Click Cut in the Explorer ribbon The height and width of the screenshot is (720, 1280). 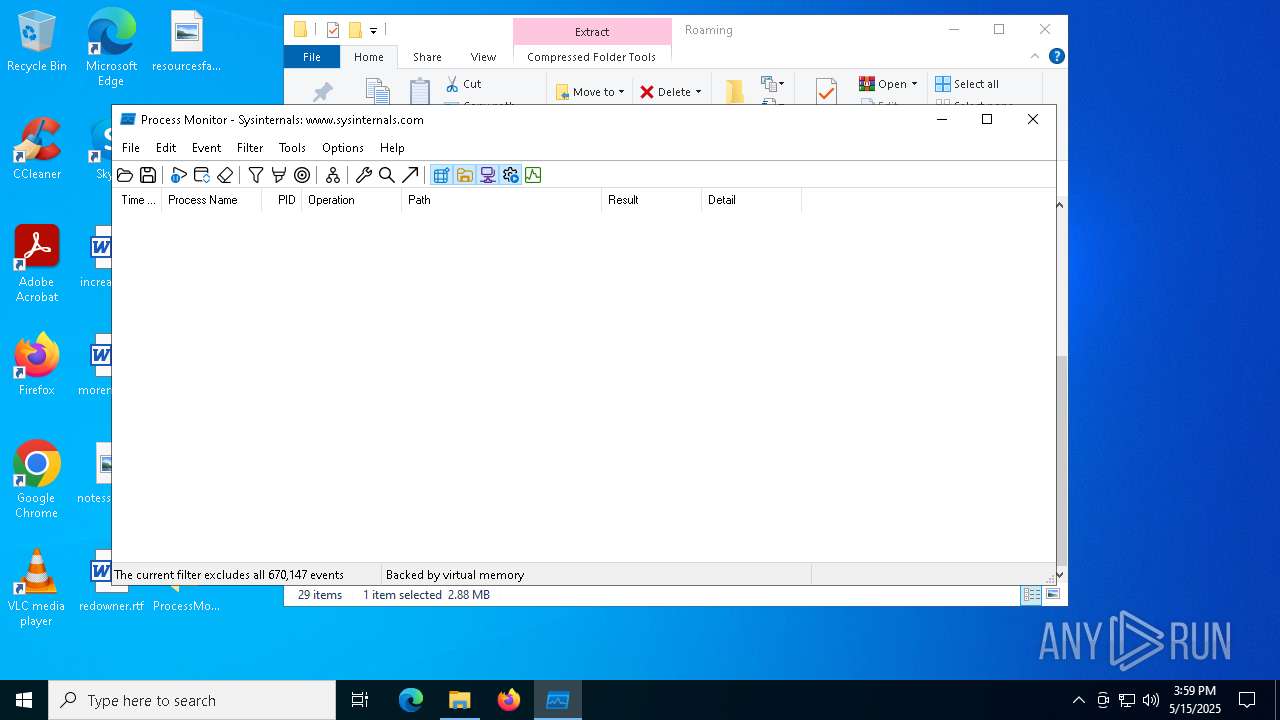pos(463,84)
